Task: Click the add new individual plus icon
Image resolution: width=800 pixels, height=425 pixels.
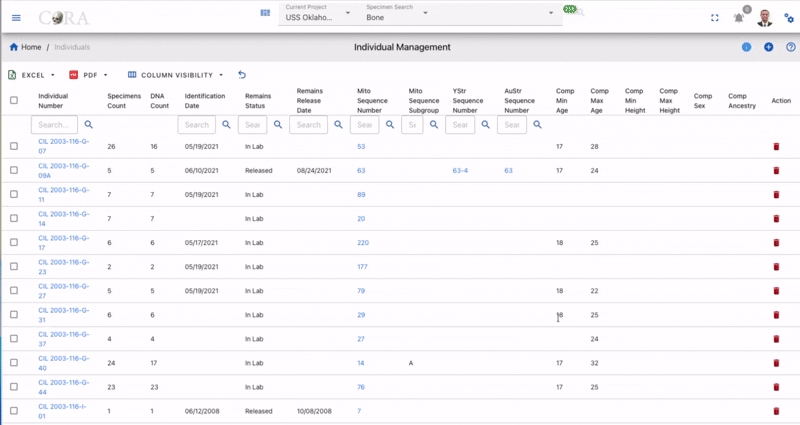Action: click(768, 47)
